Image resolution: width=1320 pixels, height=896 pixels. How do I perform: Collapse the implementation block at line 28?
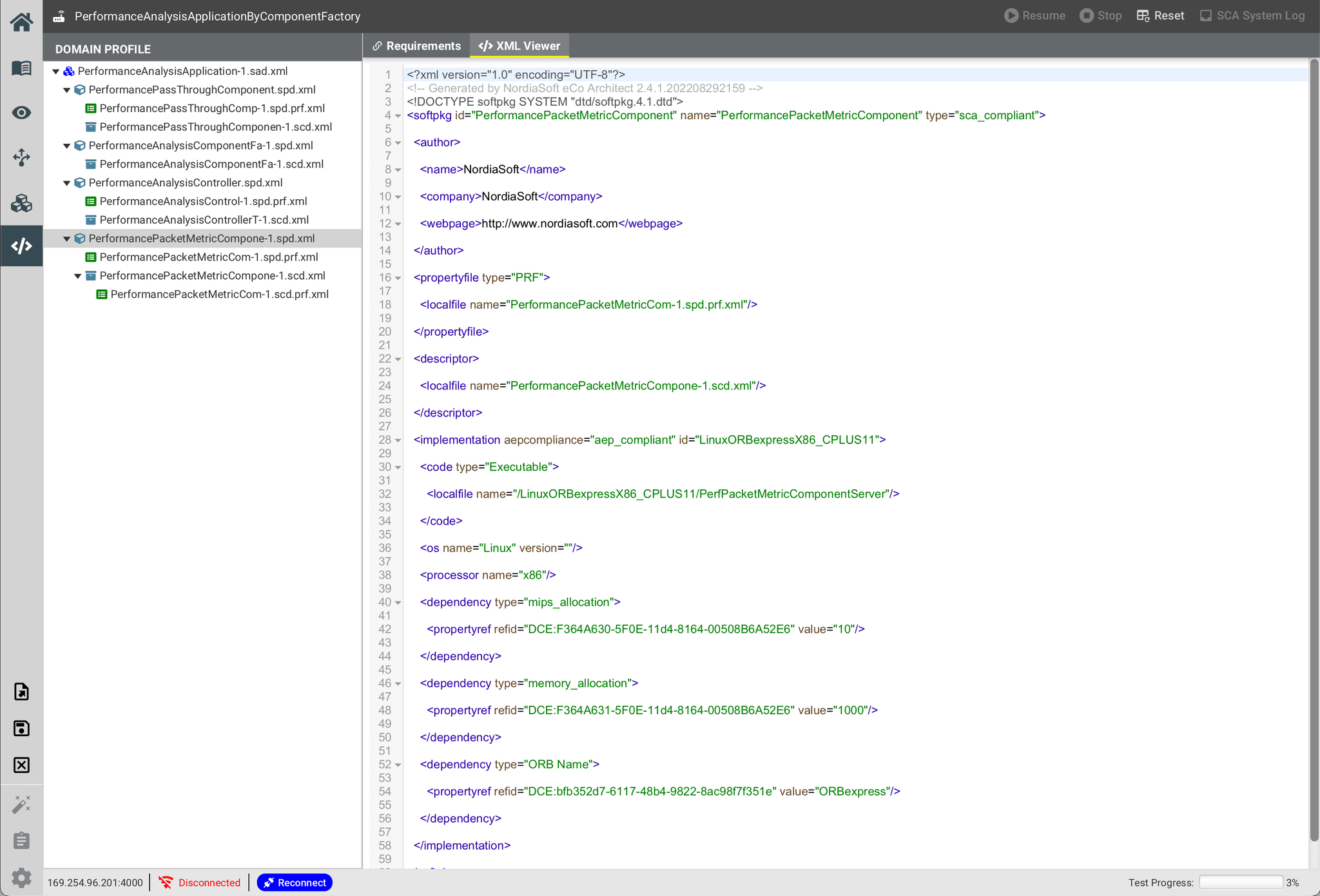coord(397,440)
